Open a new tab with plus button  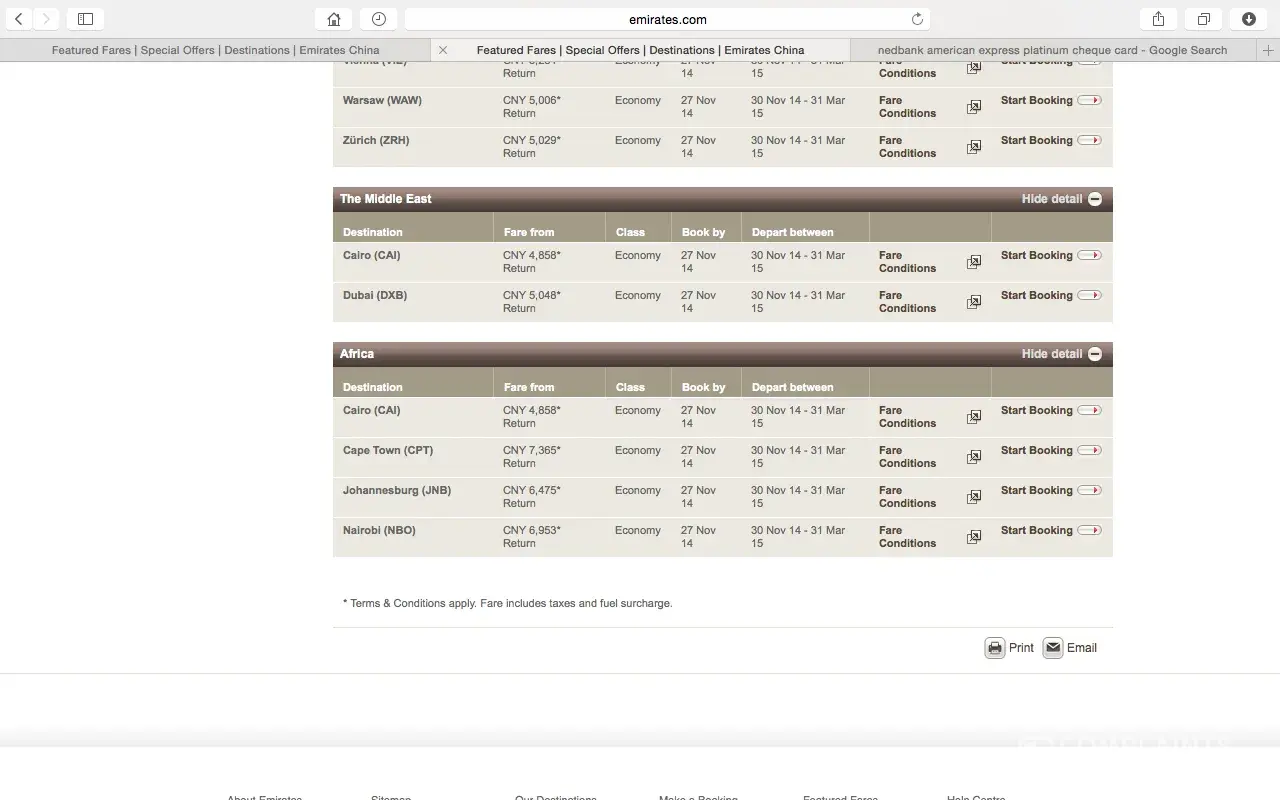[x=1268, y=50]
